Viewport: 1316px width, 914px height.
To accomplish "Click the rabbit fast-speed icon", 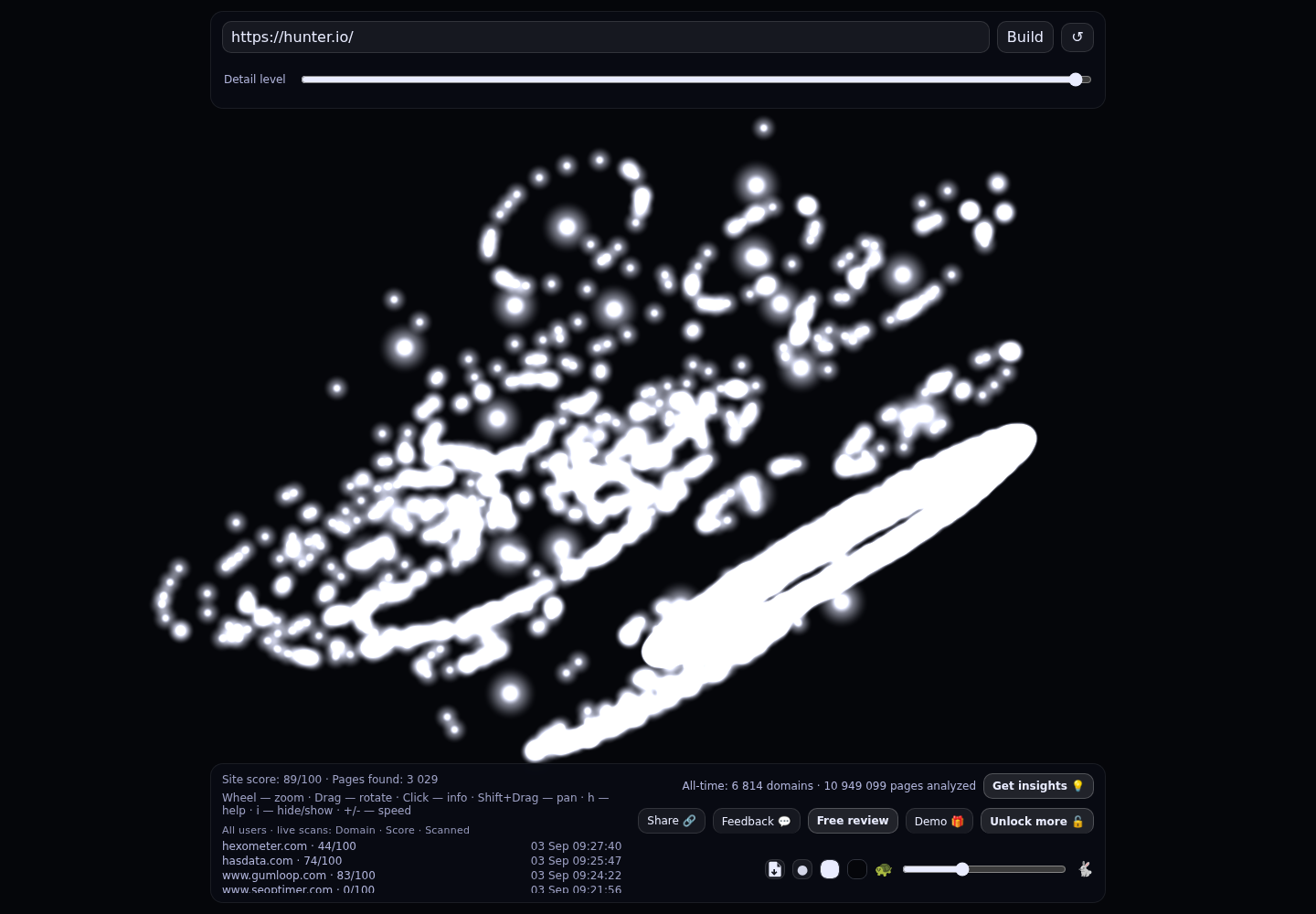I will coord(1085,869).
